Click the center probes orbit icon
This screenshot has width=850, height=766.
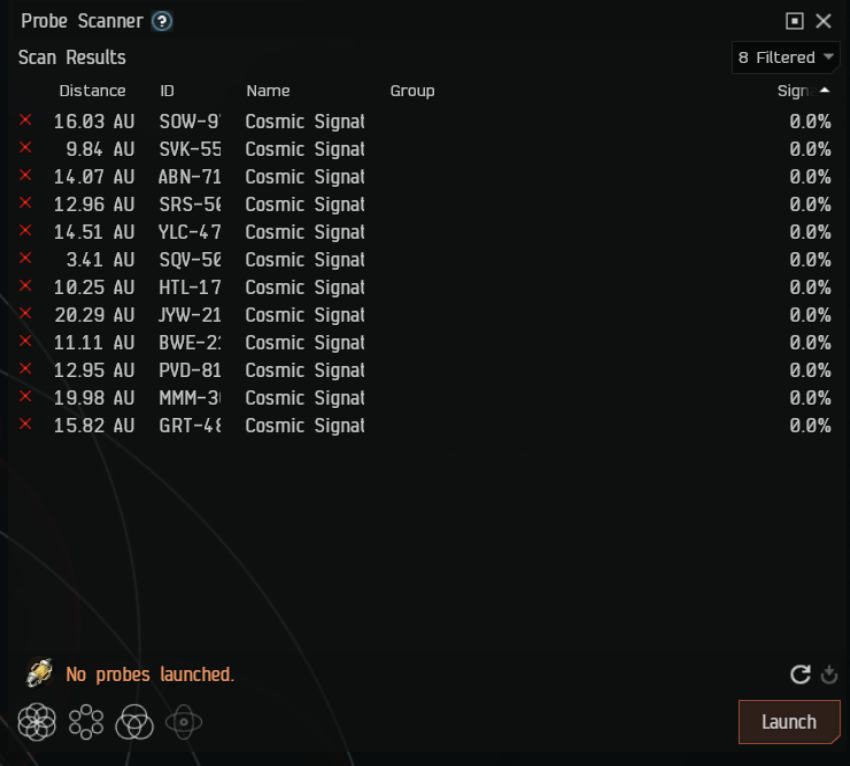pyautogui.click(x=184, y=722)
